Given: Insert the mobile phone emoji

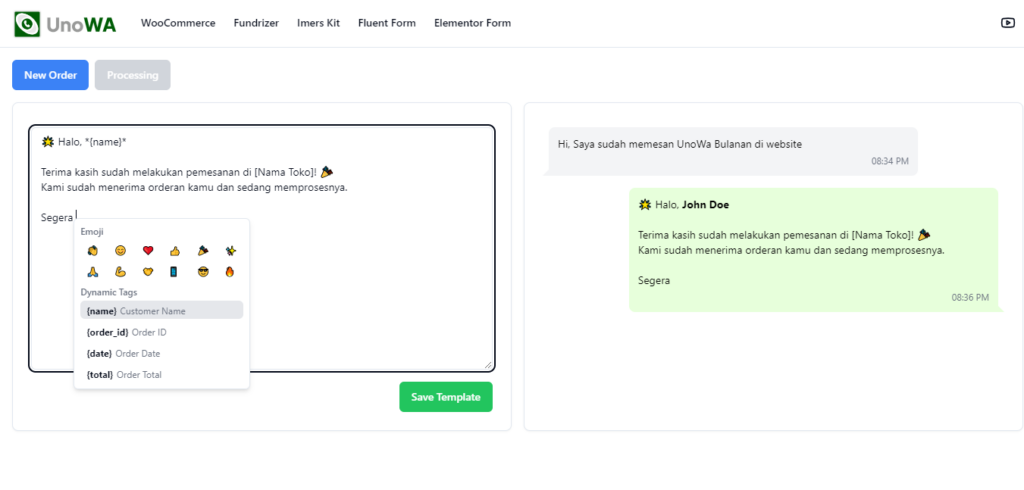Looking at the screenshot, I should (x=174, y=272).
